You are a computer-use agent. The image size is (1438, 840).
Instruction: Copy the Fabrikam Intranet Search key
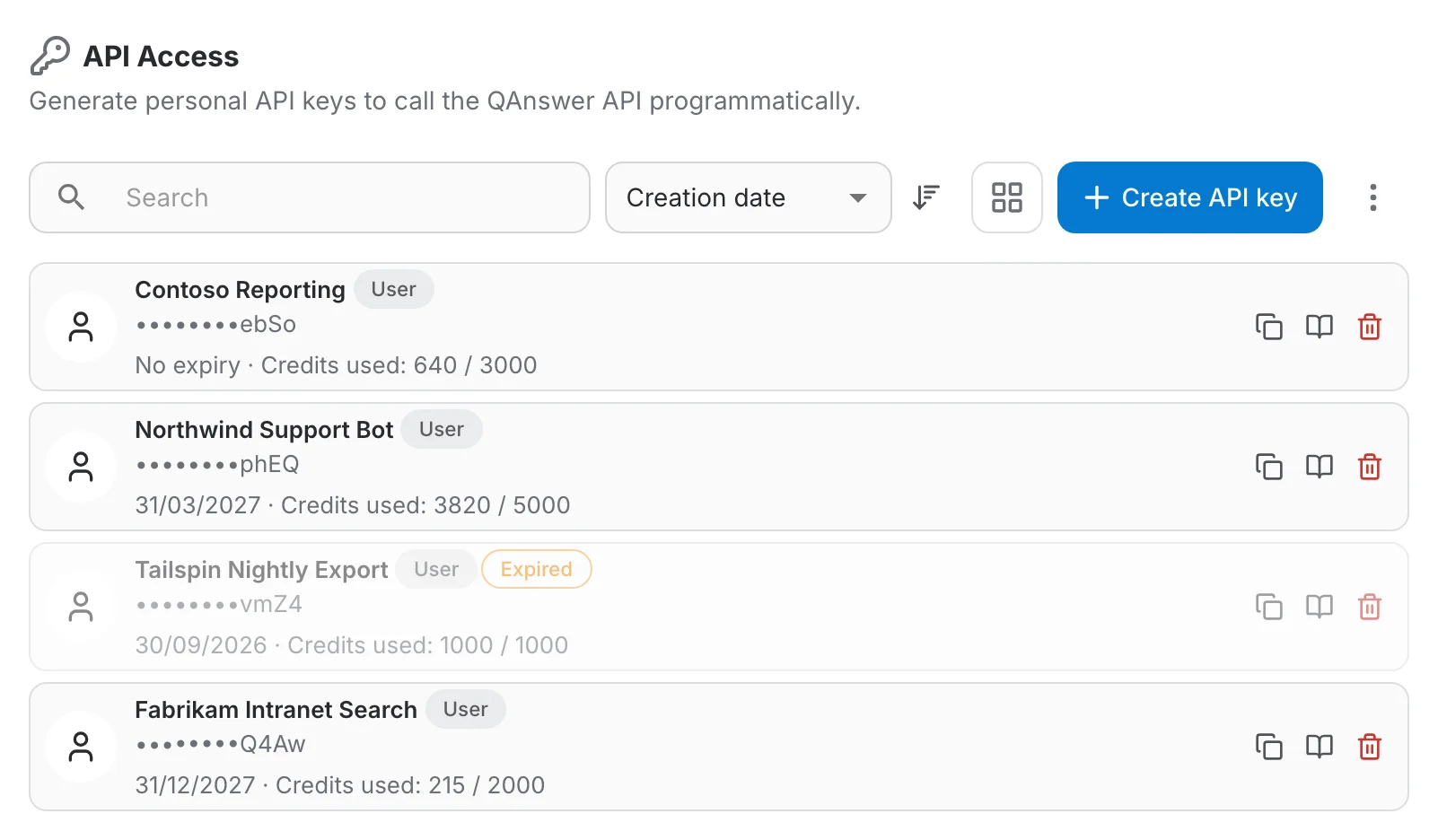point(1268,747)
